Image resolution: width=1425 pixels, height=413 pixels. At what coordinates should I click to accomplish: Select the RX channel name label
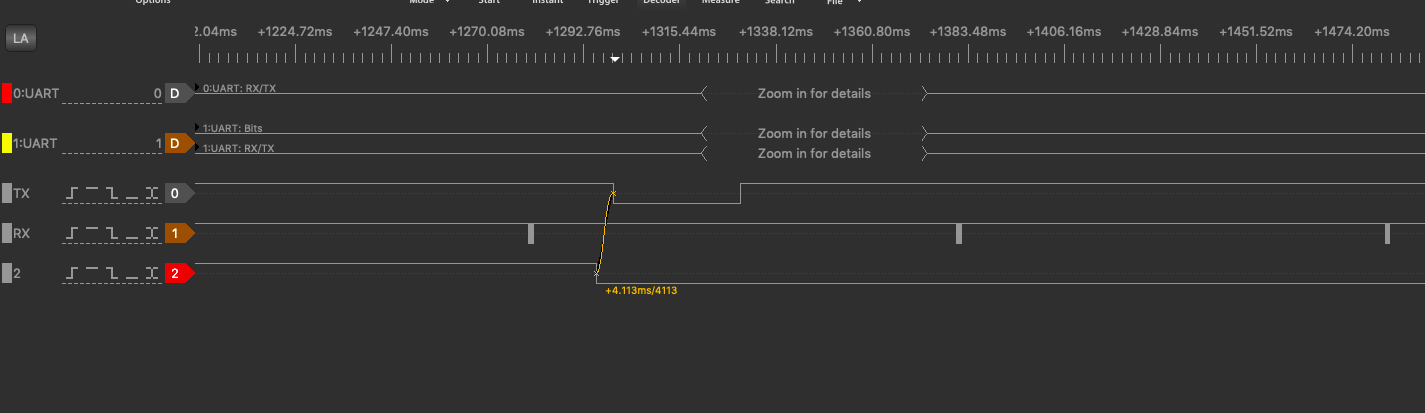click(x=22, y=234)
